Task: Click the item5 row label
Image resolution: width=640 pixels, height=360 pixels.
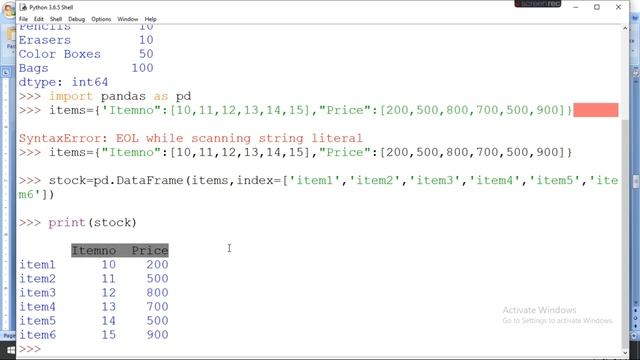Action: click(x=37, y=321)
